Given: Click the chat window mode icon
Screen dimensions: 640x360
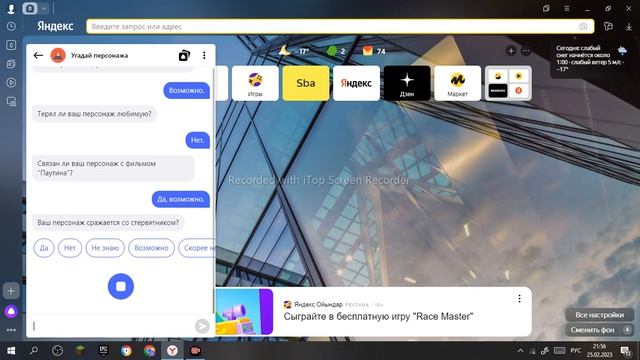Looking at the screenshot, I should coord(184,55).
